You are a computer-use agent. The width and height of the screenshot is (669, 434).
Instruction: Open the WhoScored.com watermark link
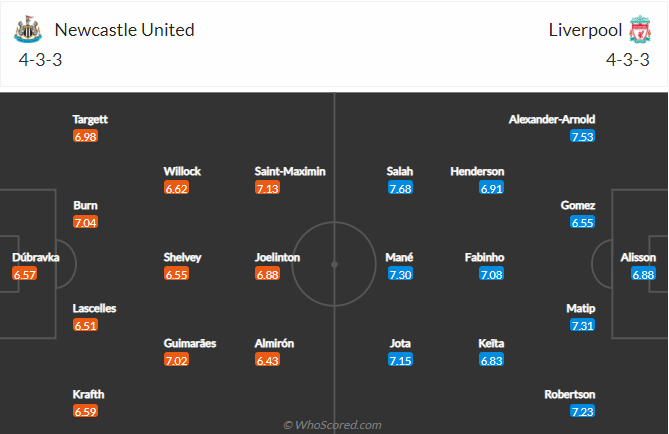tap(332, 425)
